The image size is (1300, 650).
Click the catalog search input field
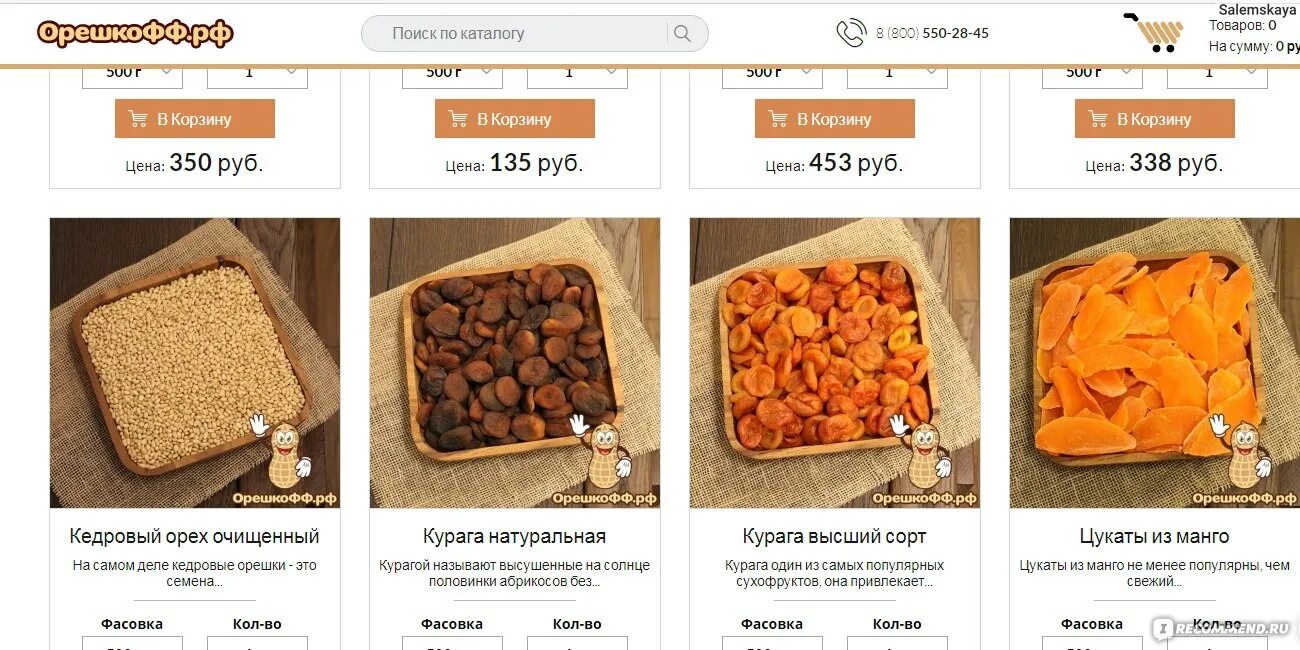(514, 34)
